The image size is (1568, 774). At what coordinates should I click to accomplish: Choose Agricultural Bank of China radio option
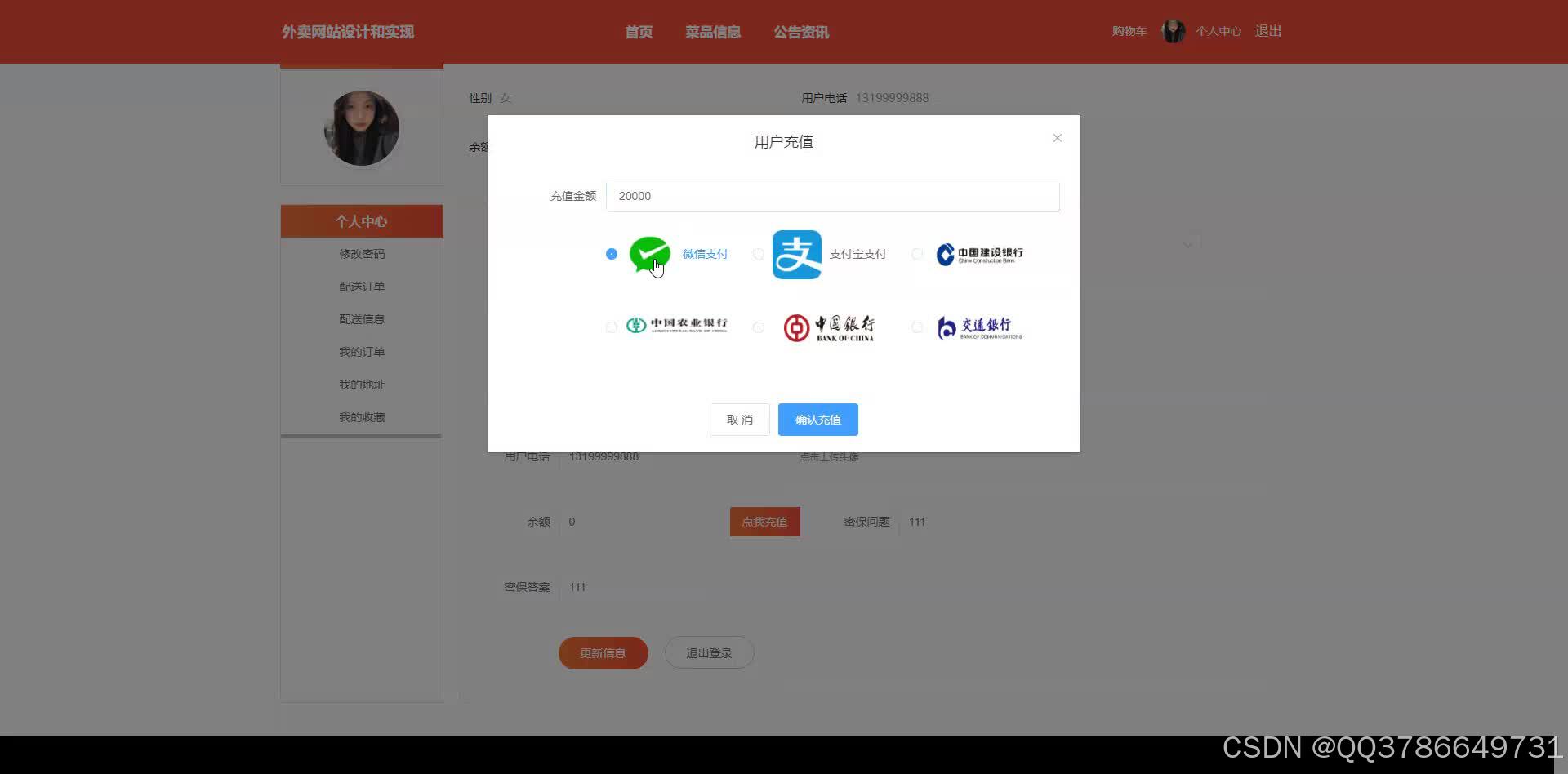pyautogui.click(x=612, y=327)
